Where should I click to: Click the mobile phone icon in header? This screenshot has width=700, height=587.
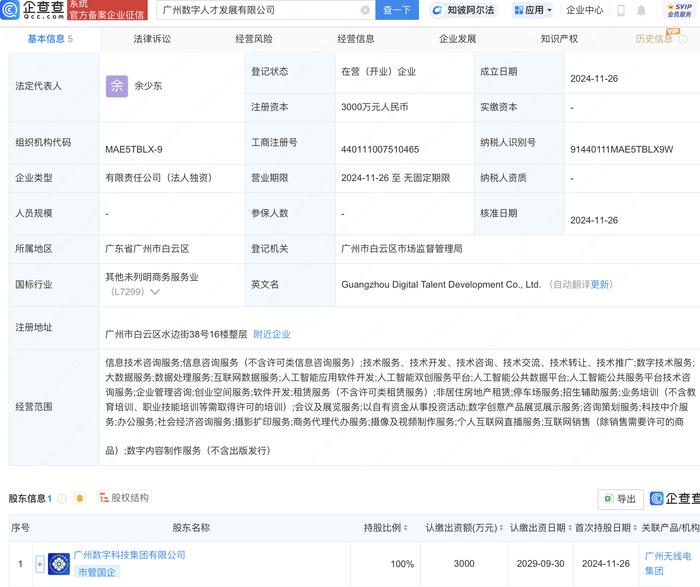click(x=620, y=11)
